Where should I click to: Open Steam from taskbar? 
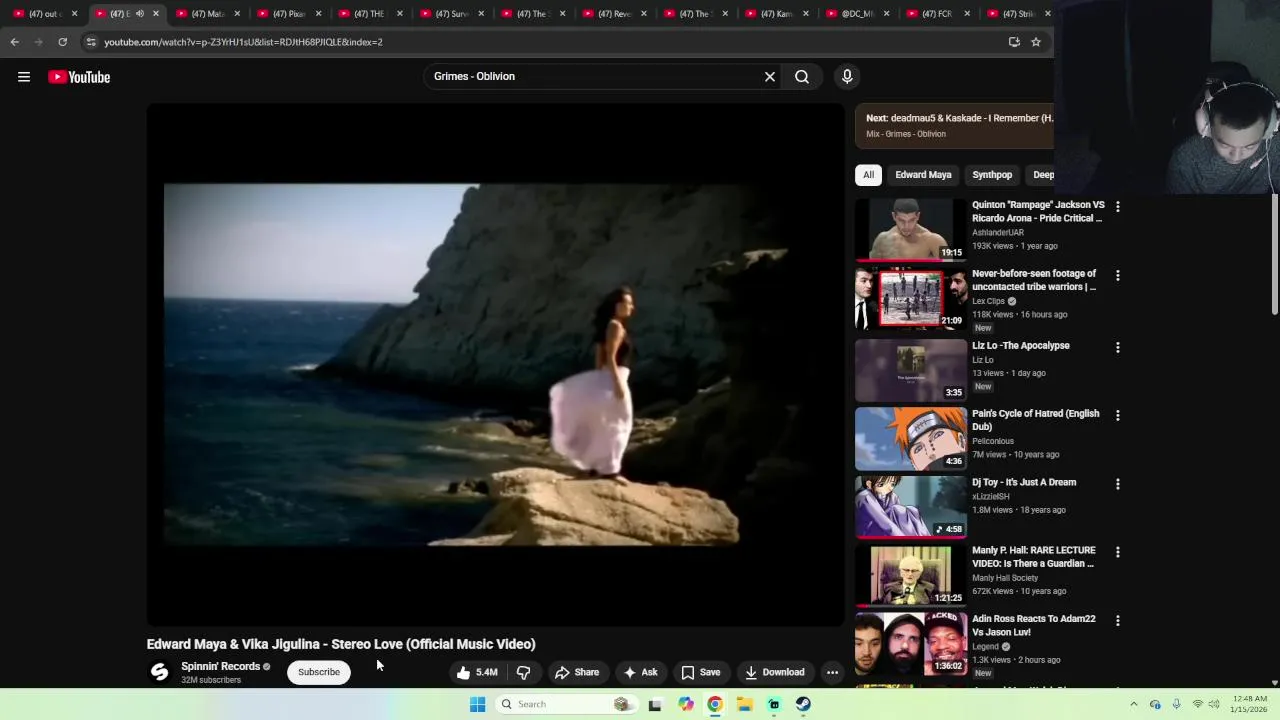pyautogui.click(x=803, y=704)
